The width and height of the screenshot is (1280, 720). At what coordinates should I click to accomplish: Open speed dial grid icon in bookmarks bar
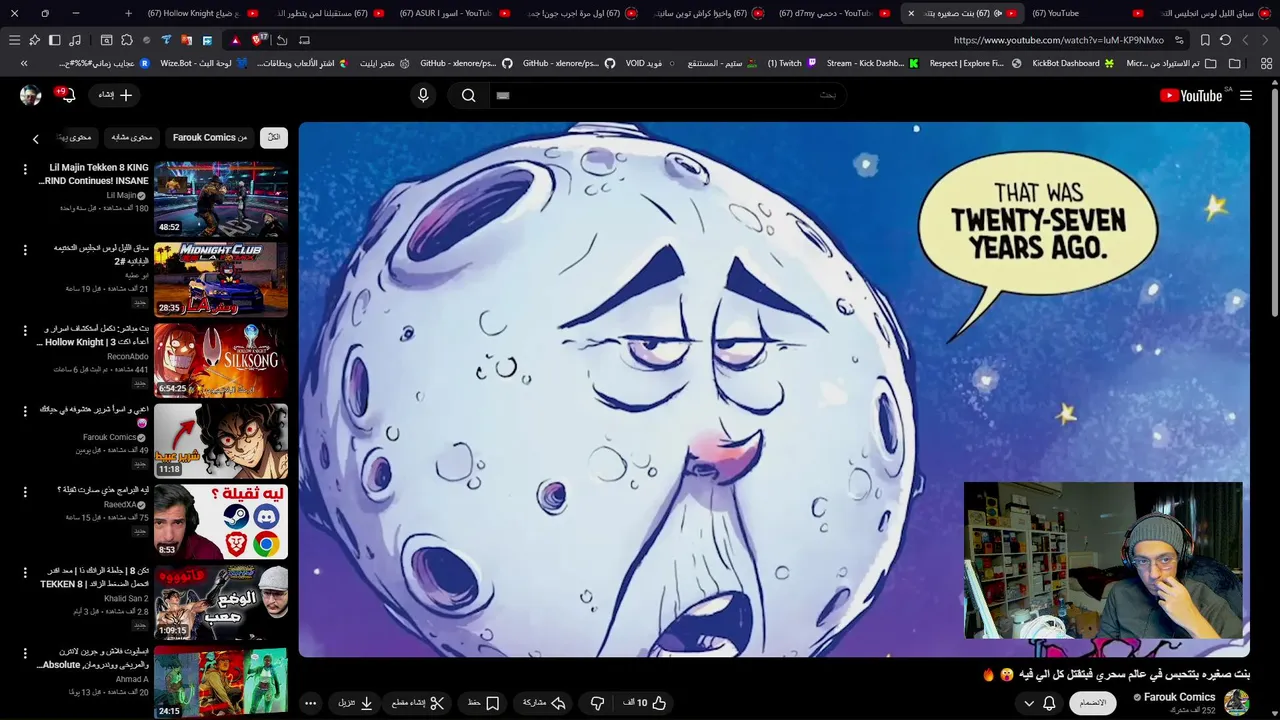point(1266,63)
